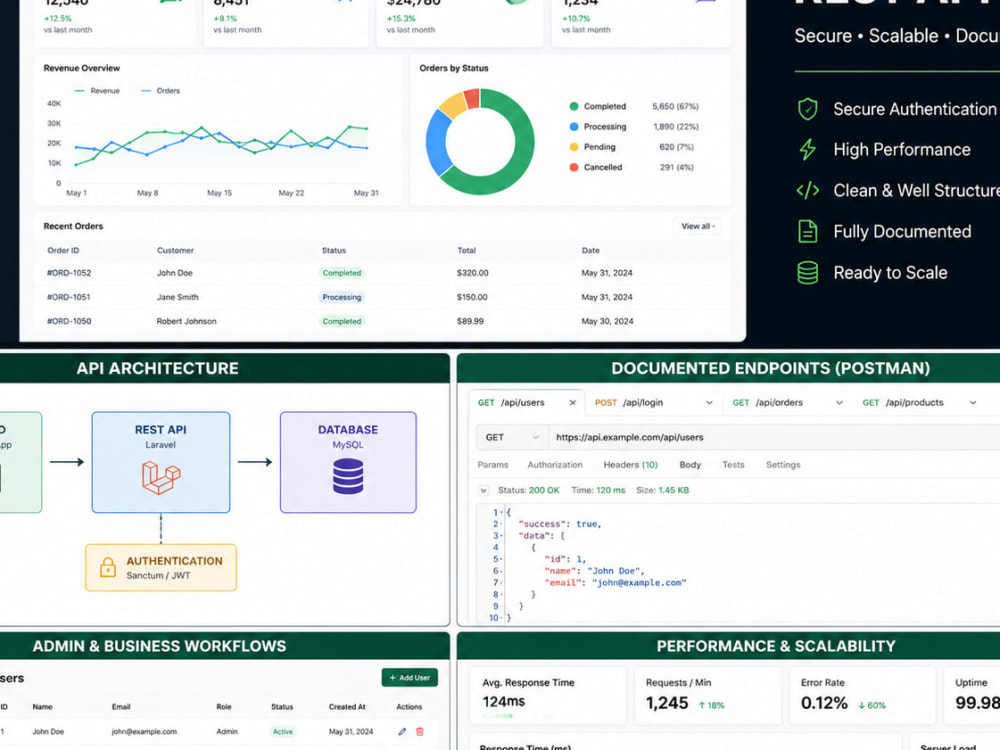The width and height of the screenshot is (1000, 750).
Task: Open the GET request method dropdown
Action: coord(511,438)
